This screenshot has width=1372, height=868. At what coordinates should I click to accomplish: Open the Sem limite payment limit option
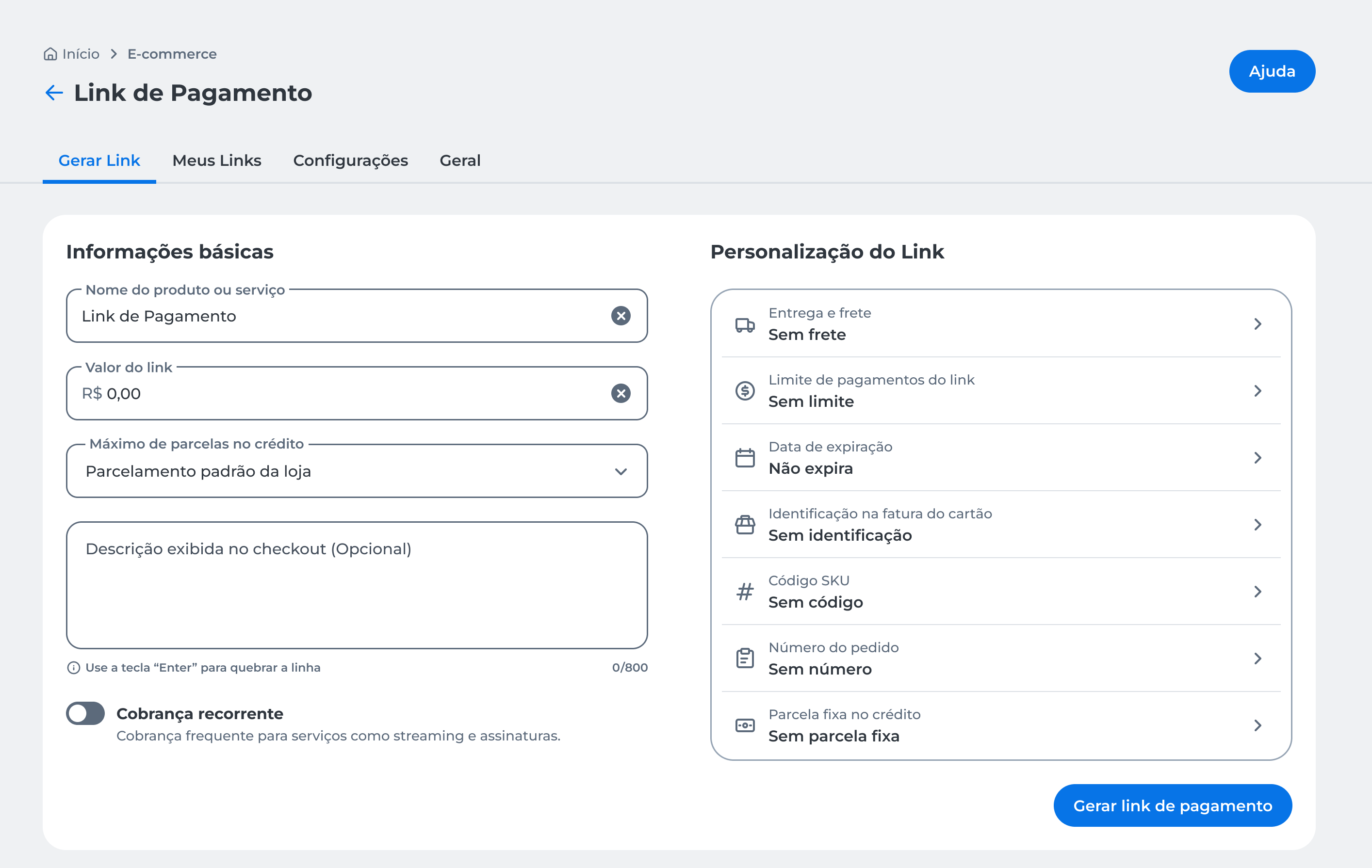click(1000, 391)
